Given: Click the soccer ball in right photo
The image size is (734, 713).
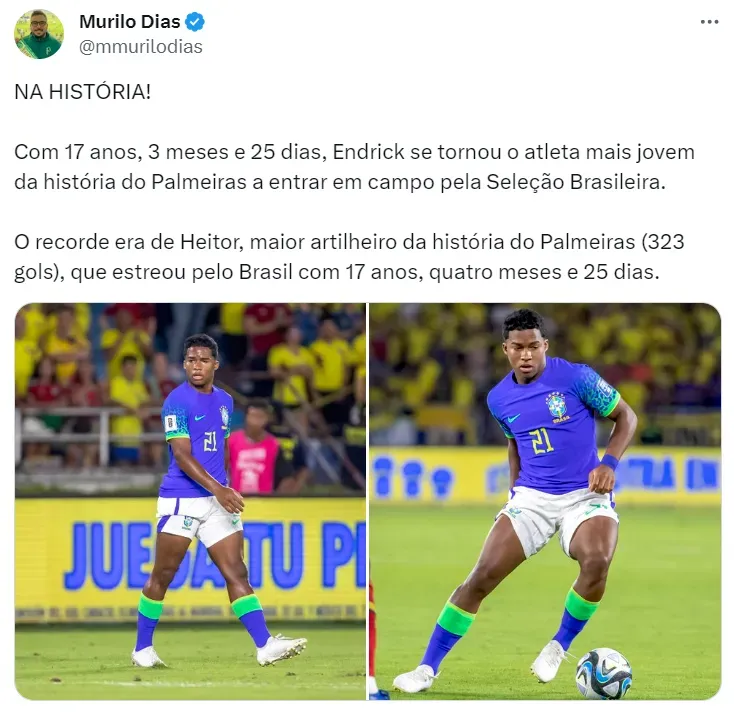Looking at the screenshot, I should 603,673.
